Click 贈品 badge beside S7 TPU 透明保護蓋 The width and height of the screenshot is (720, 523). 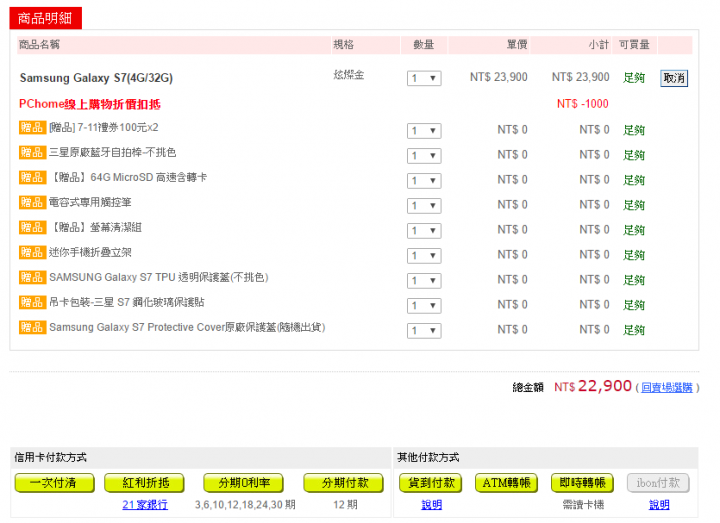(x=32, y=277)
